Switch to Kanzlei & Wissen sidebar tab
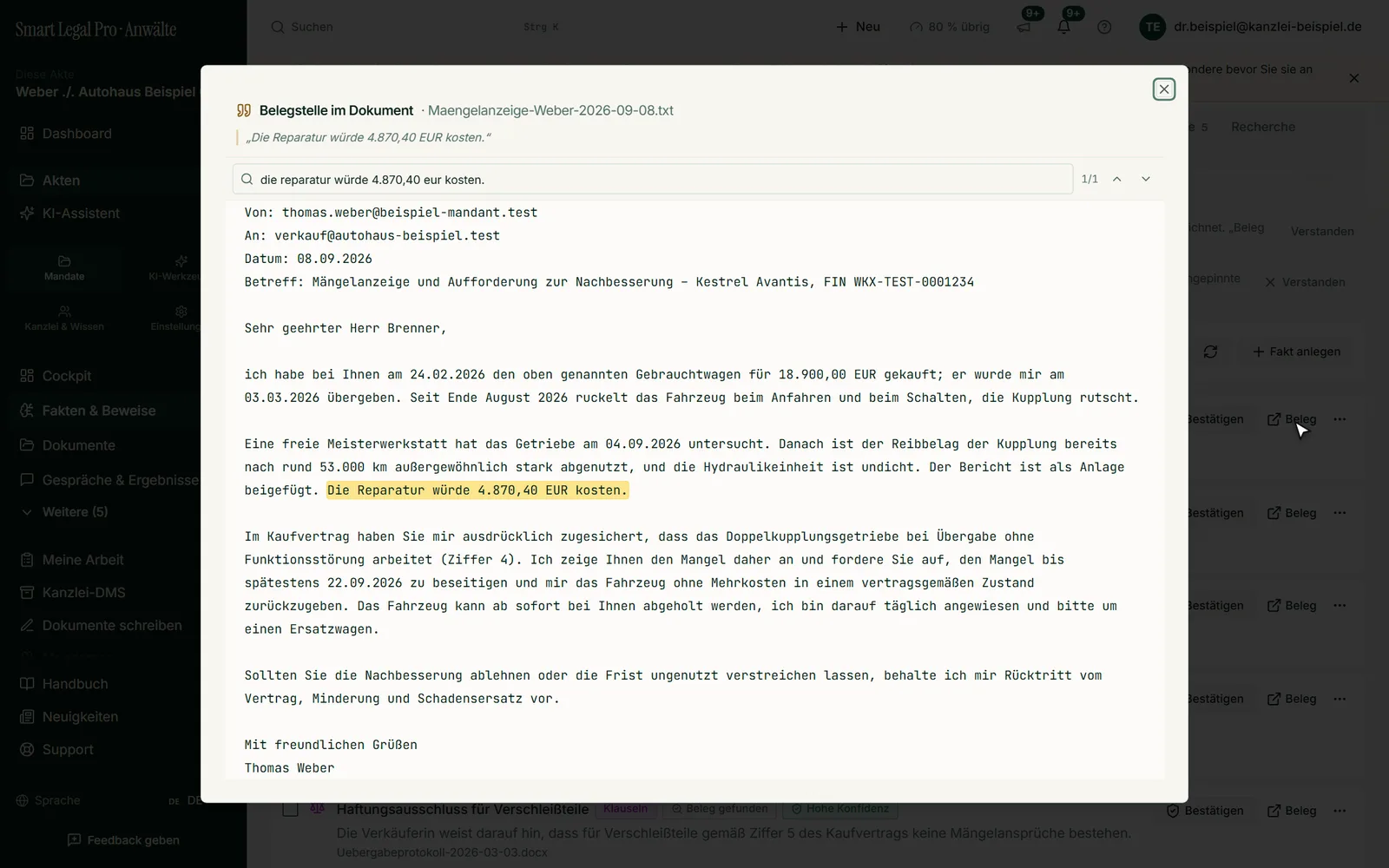The image size is (1389, 868). pyautogui.click(x=64, y=319)
